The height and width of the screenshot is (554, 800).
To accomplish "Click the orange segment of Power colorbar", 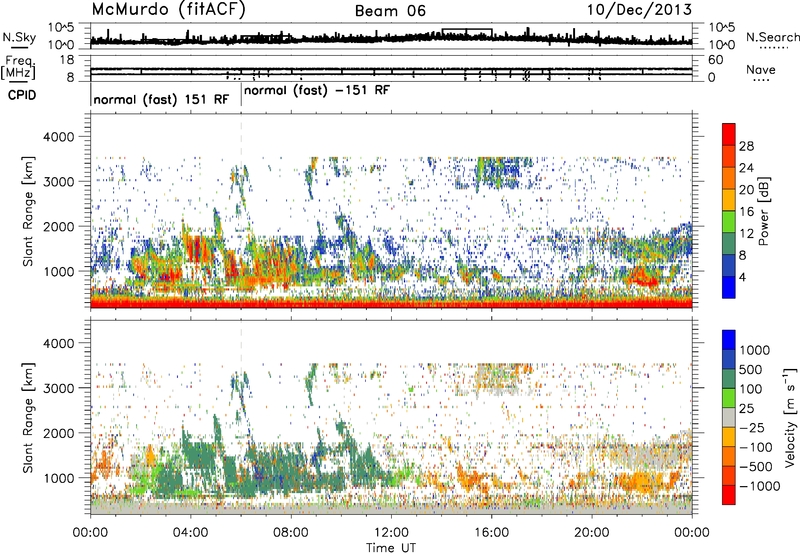I will [729, 179].
